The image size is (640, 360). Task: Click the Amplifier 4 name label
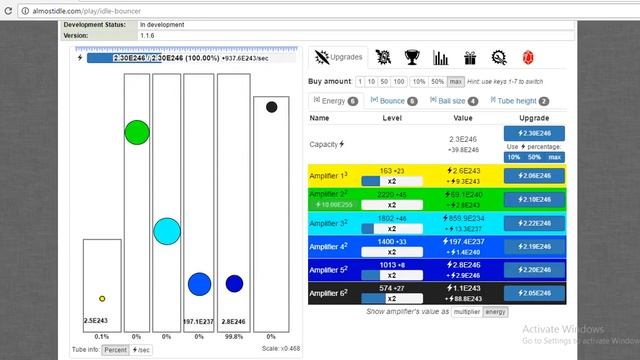point(329,247)
